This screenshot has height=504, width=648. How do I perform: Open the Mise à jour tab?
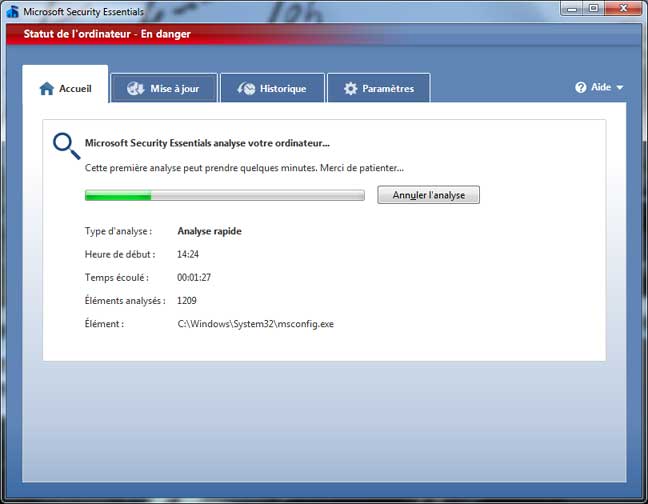164,88
